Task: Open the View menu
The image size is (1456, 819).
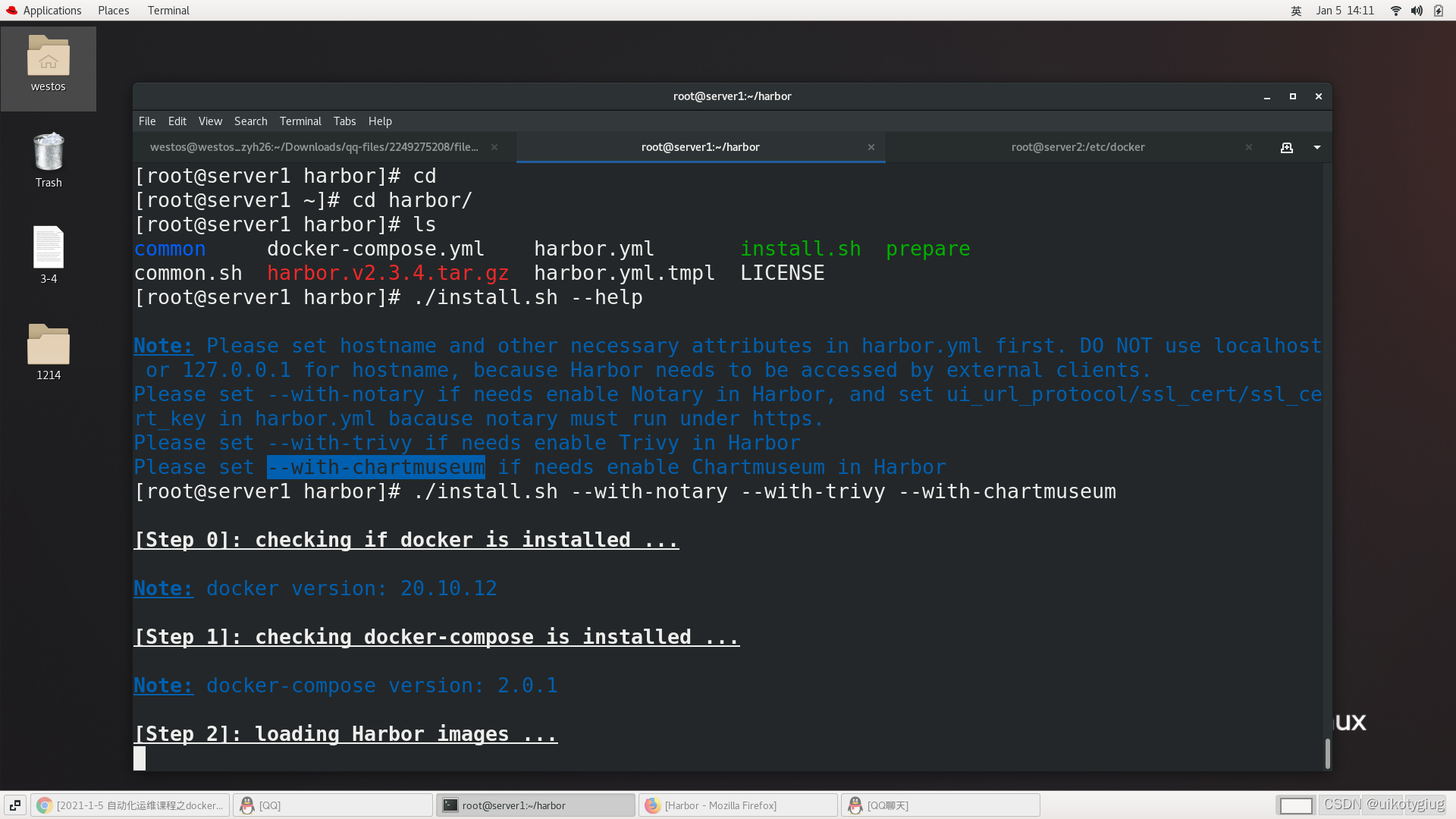Action: (210, 121)
